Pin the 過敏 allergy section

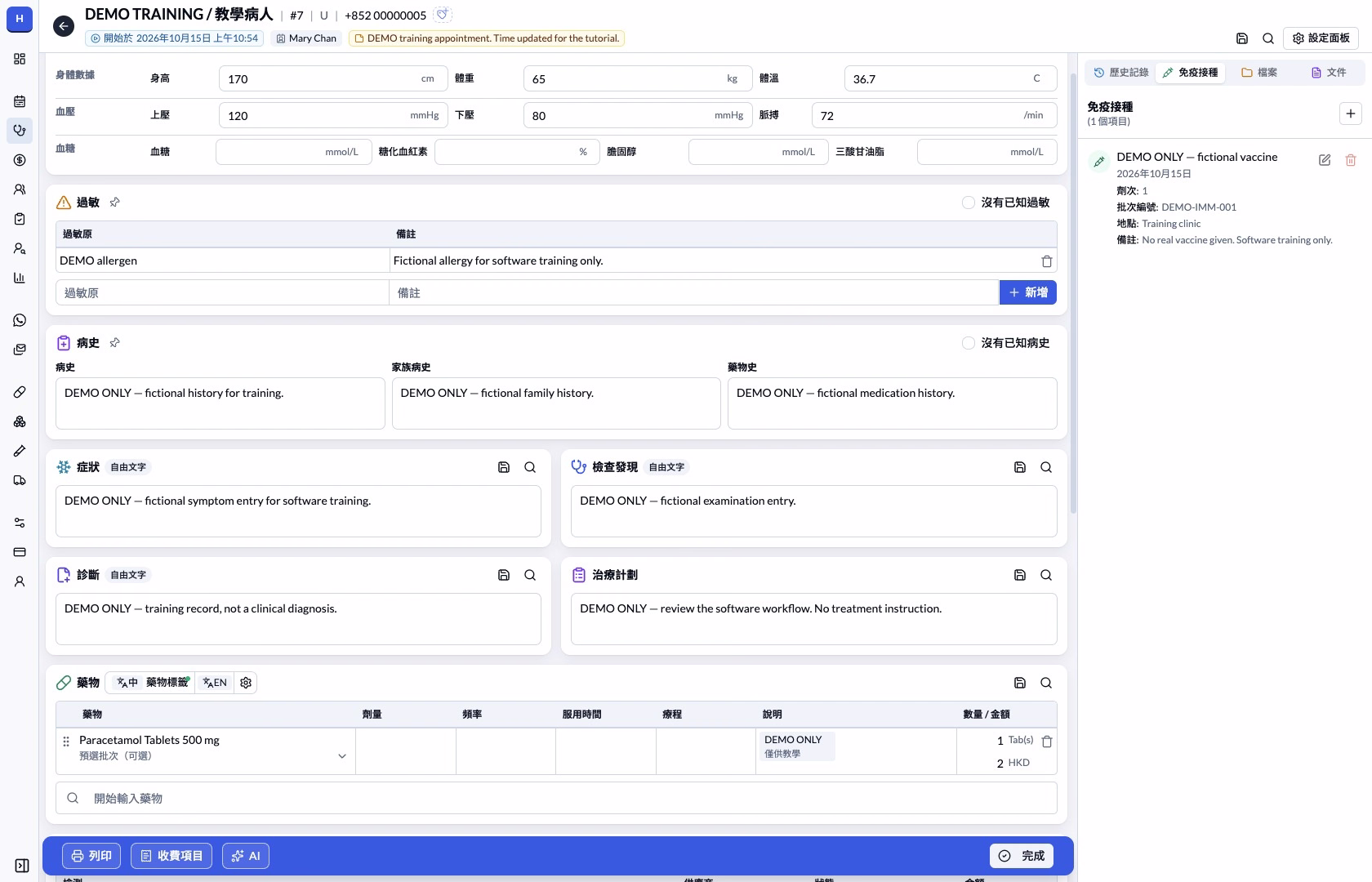[115, 203]
